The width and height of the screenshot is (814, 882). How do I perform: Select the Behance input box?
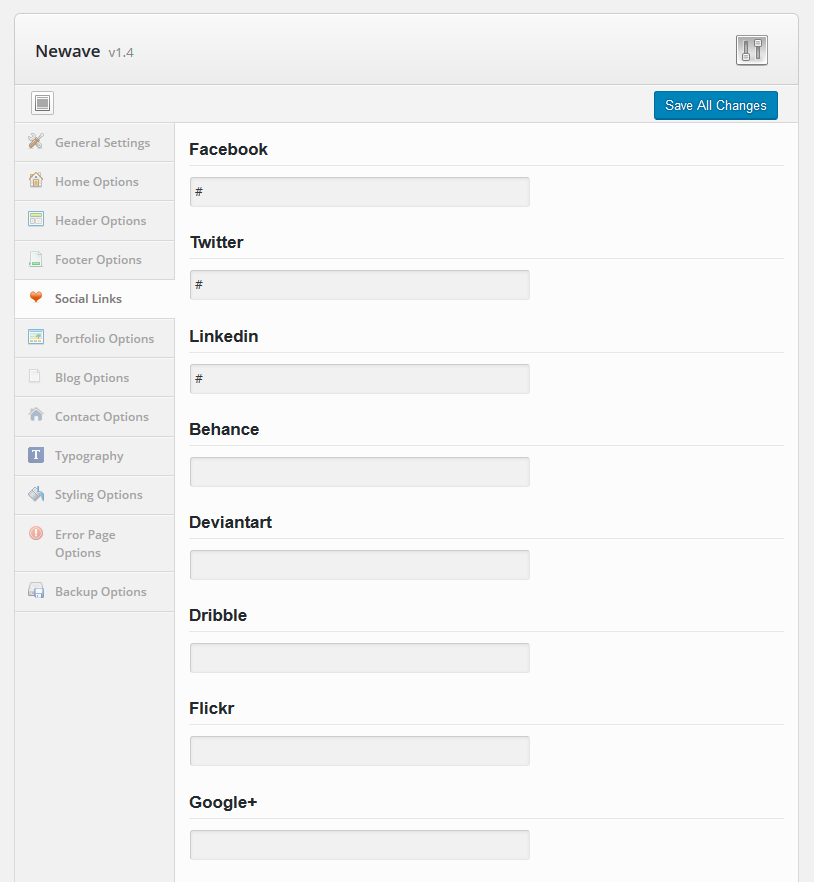click(x=359, y=471)
